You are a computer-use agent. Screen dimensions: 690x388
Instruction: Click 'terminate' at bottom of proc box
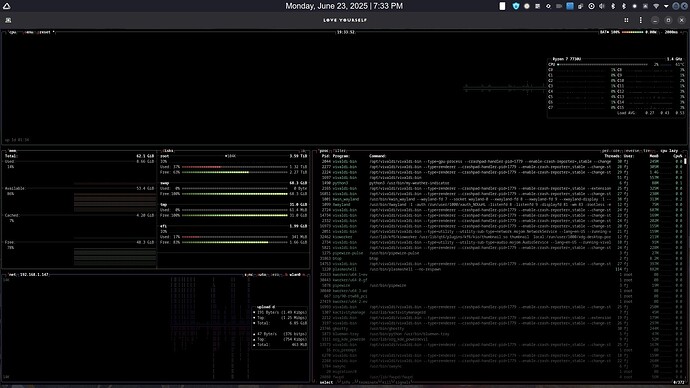368,382
